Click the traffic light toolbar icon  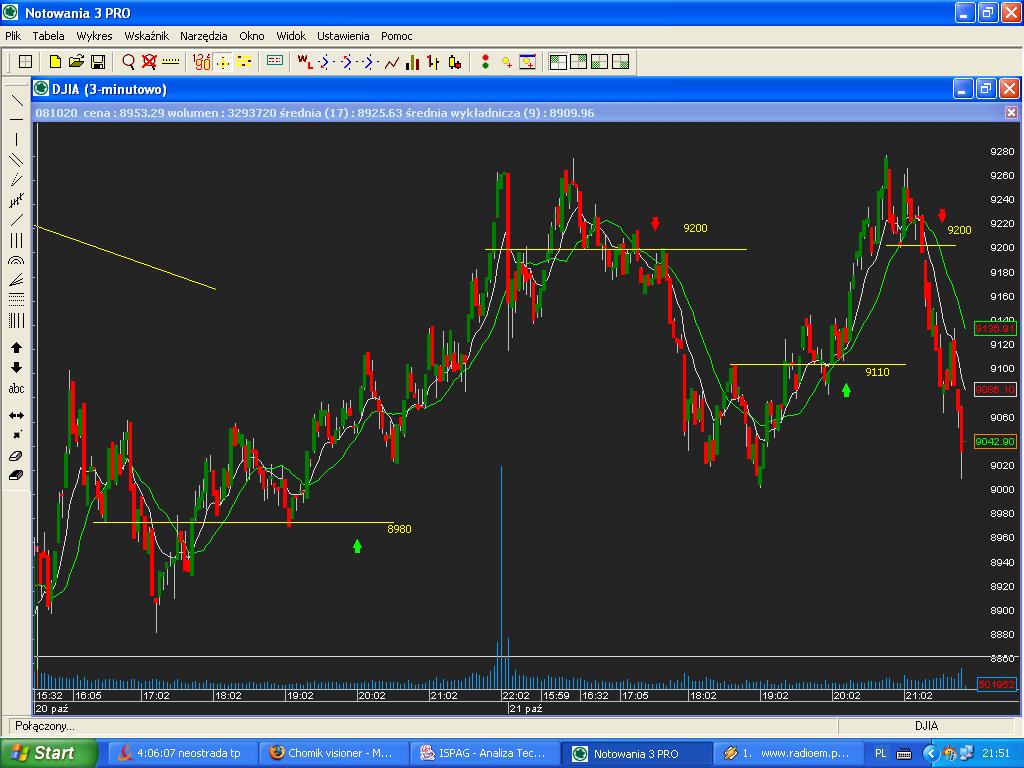[x=485, y=62]
